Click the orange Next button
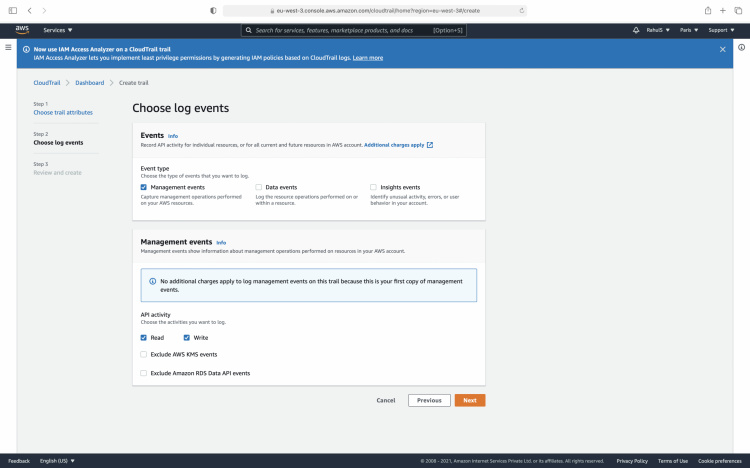Viewport: 750px width, 468px height. click(469, 400)
